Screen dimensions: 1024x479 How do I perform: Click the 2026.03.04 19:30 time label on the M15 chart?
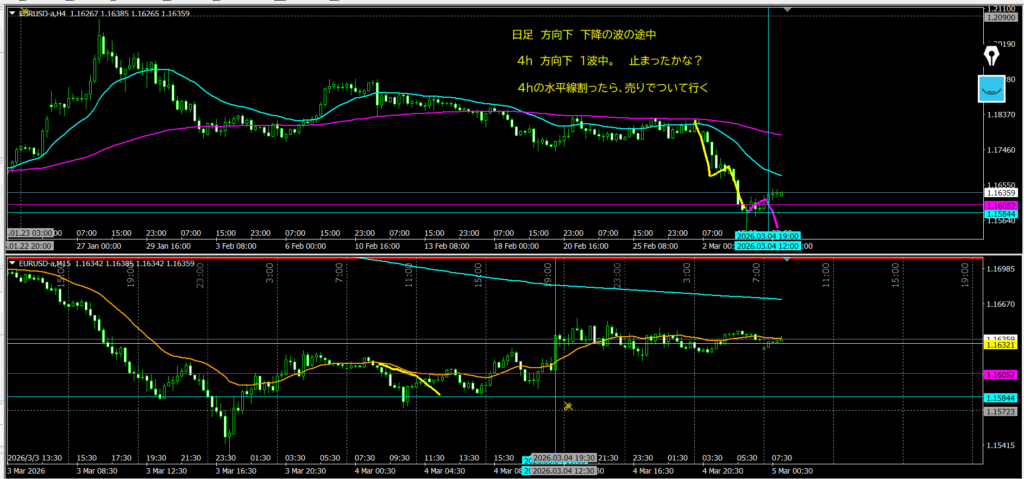tap(561, 460)
